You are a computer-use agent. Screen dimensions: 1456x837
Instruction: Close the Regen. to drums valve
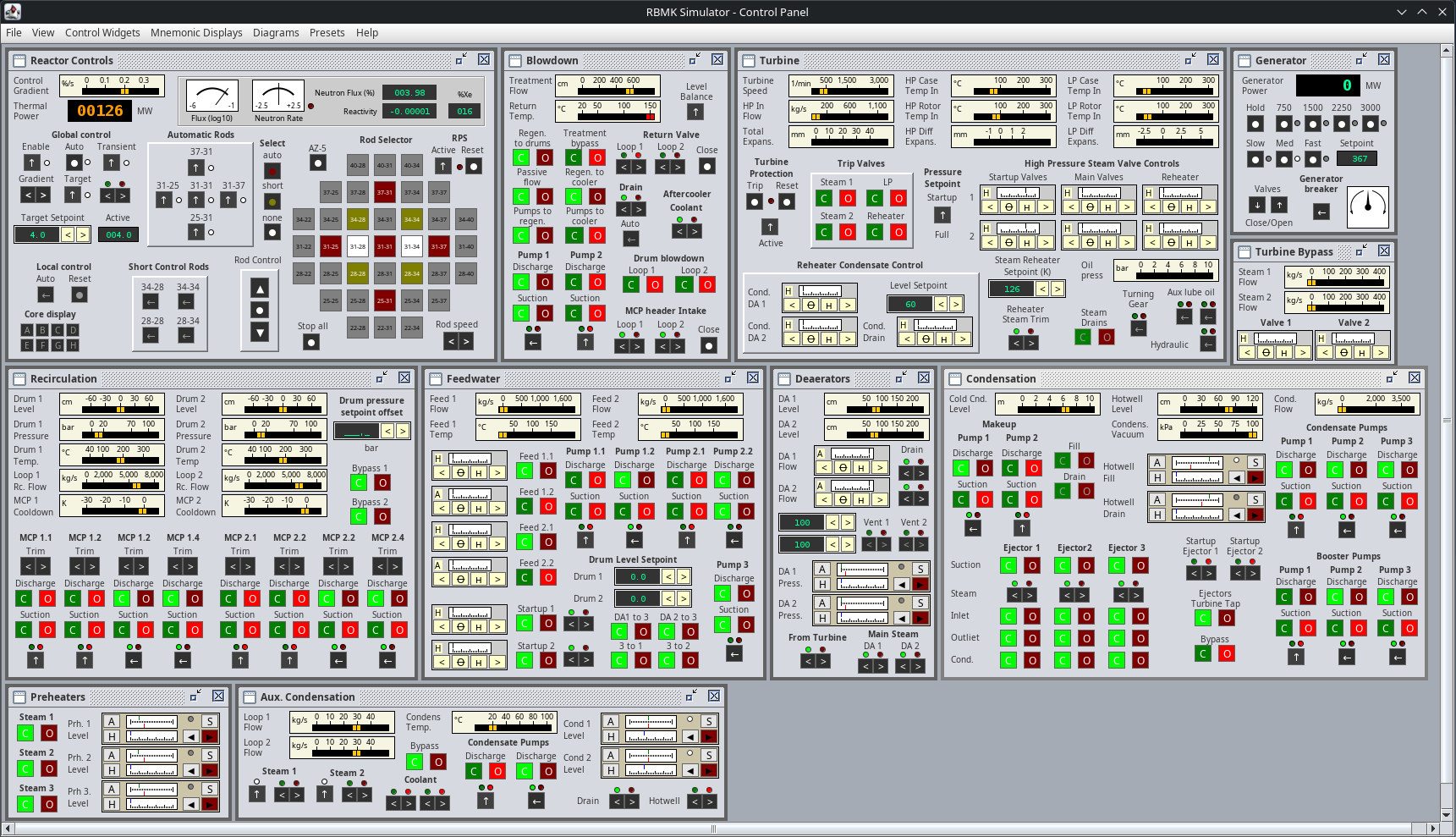pos(521,157)
